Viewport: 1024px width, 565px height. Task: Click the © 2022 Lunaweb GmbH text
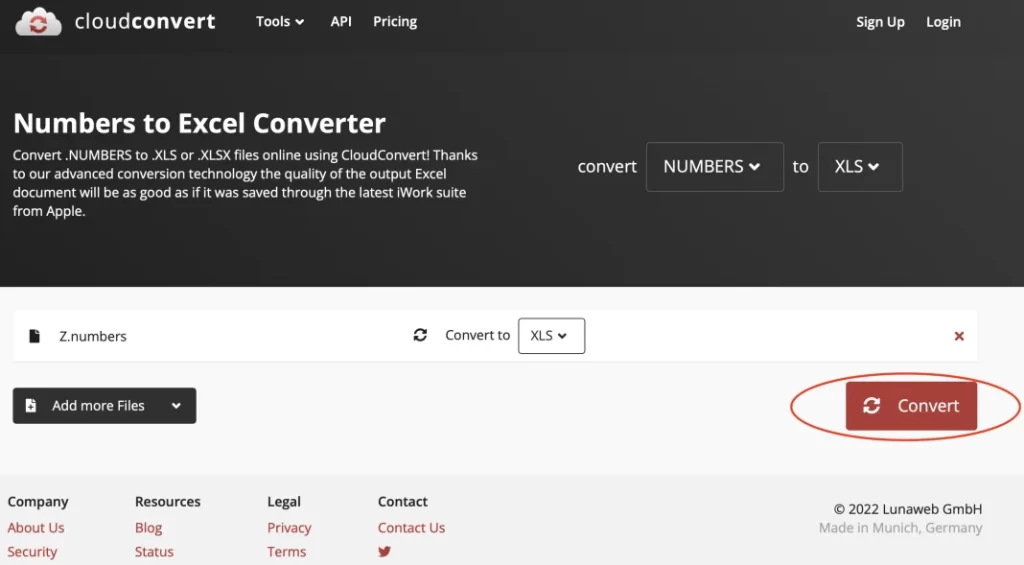click(x=907, y=509)
